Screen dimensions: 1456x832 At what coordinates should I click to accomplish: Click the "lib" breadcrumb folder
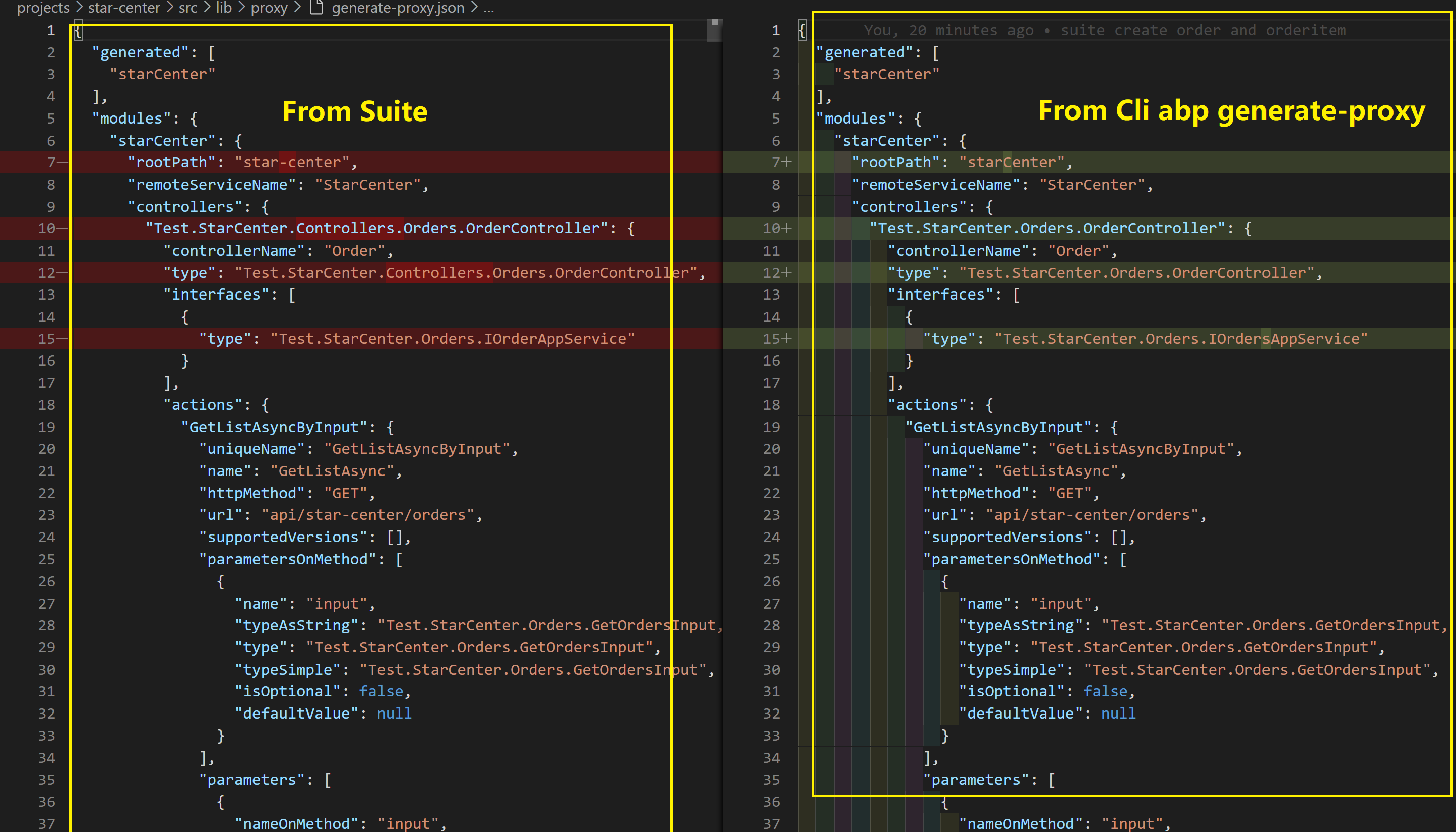point(224,8)
